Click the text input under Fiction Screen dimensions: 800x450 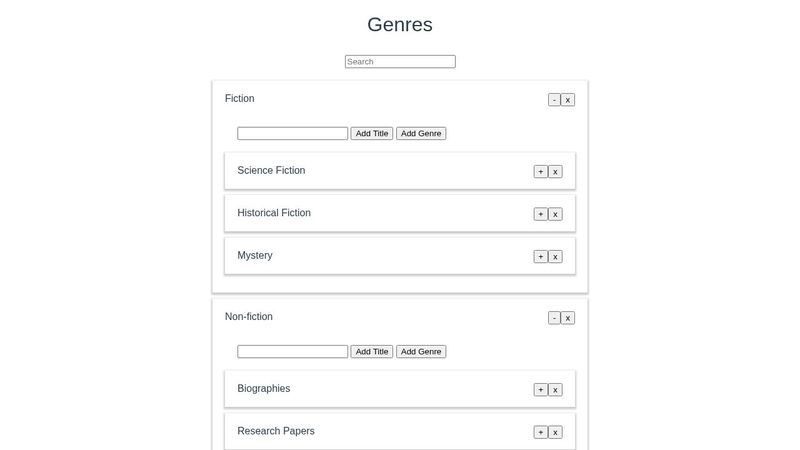(292, 133)
